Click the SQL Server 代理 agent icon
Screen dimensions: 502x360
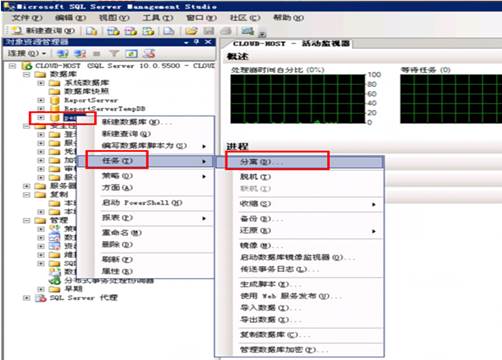tap(41, 298)
